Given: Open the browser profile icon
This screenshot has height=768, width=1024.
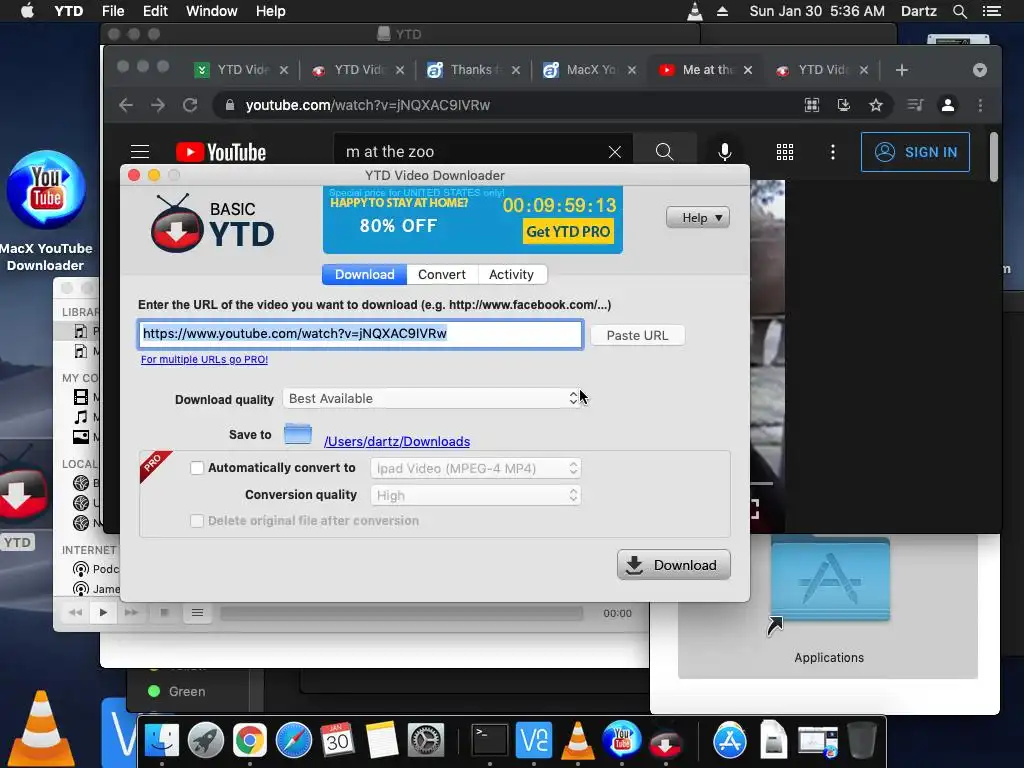Looking at the screenshot, I should point(948,105).
